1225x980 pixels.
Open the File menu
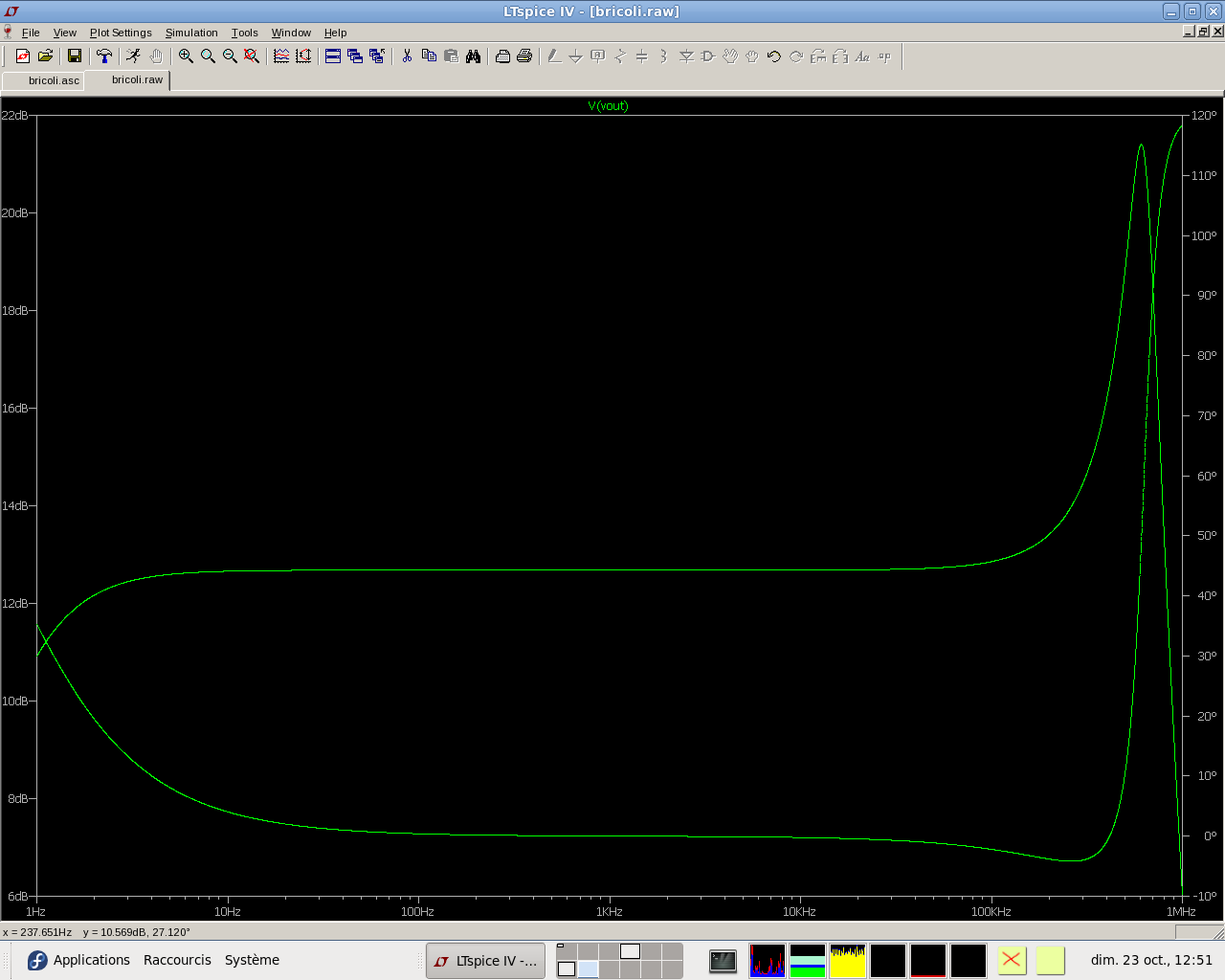pyautogui.click(x=31, y=33)
